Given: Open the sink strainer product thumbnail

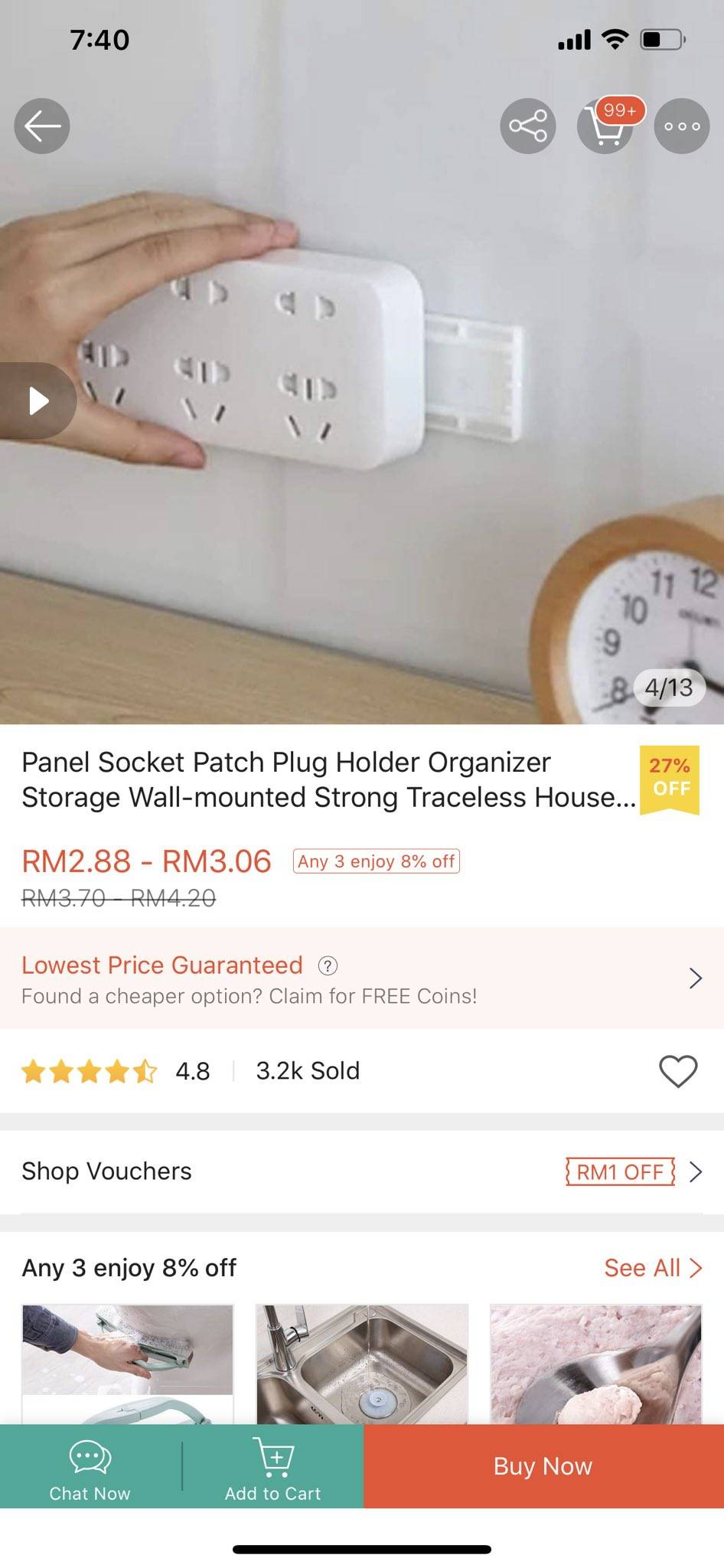Looking at the screenshot, I should pyautogui.click(x=361, y=1364).
